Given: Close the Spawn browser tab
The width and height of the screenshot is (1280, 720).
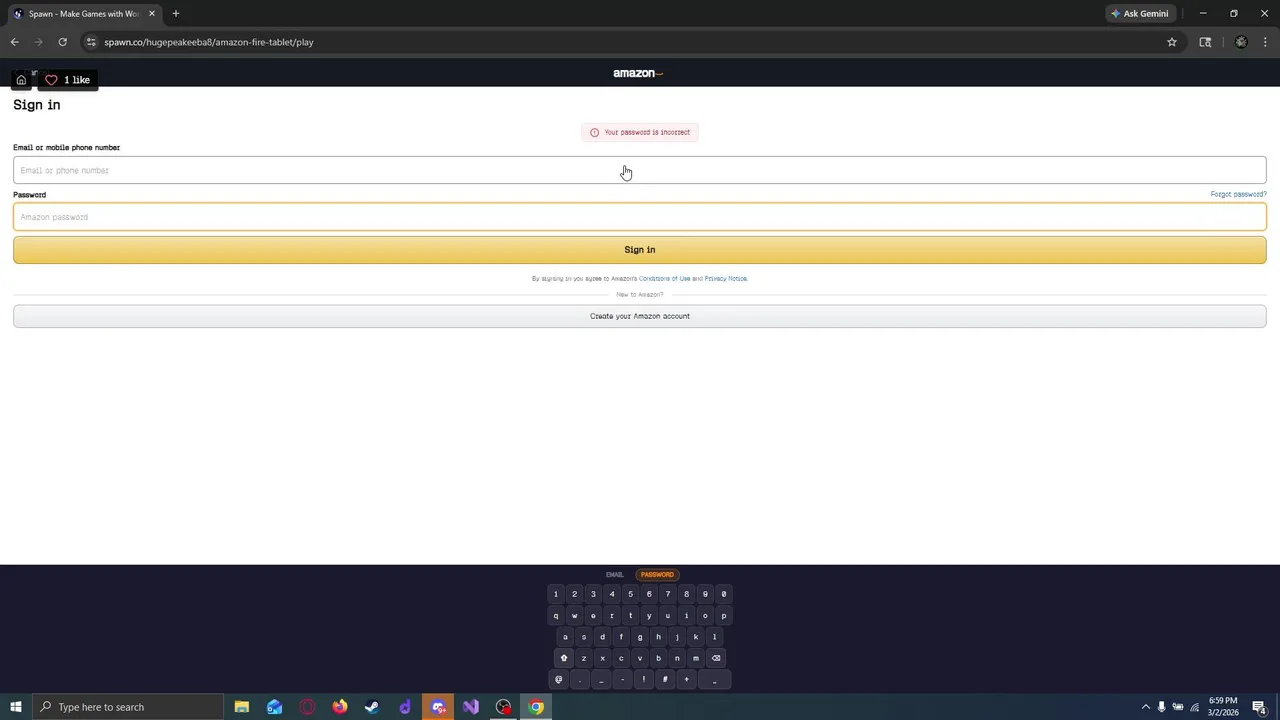Looking at the screenshot, I should 152,14.
